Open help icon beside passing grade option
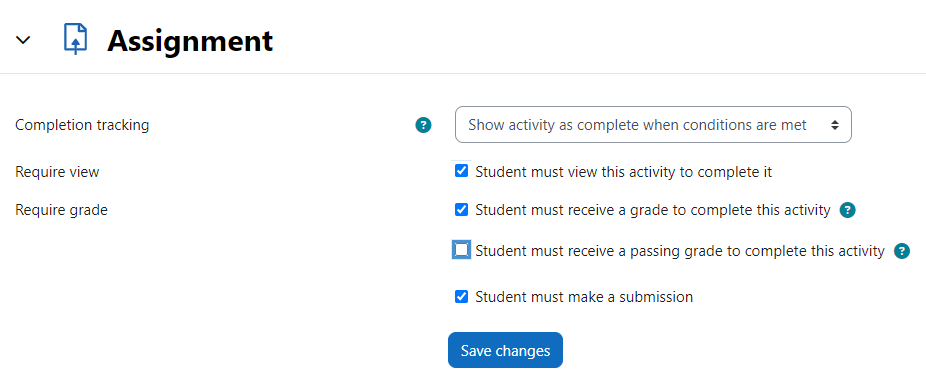The image size is (926, 385). click(x=902, y=251)
